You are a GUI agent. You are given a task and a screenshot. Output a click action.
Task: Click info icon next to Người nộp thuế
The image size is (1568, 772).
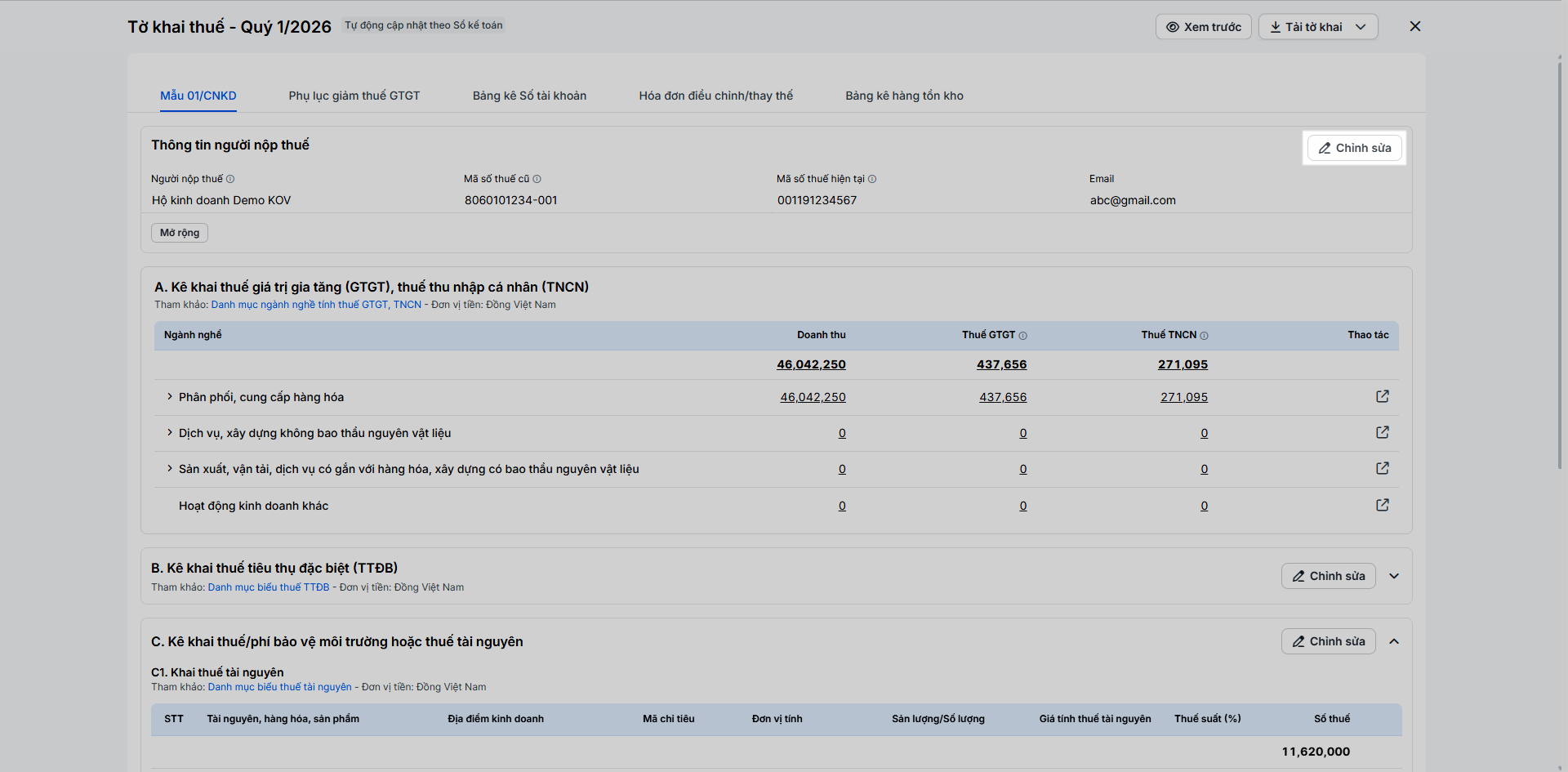pos(230,179)
